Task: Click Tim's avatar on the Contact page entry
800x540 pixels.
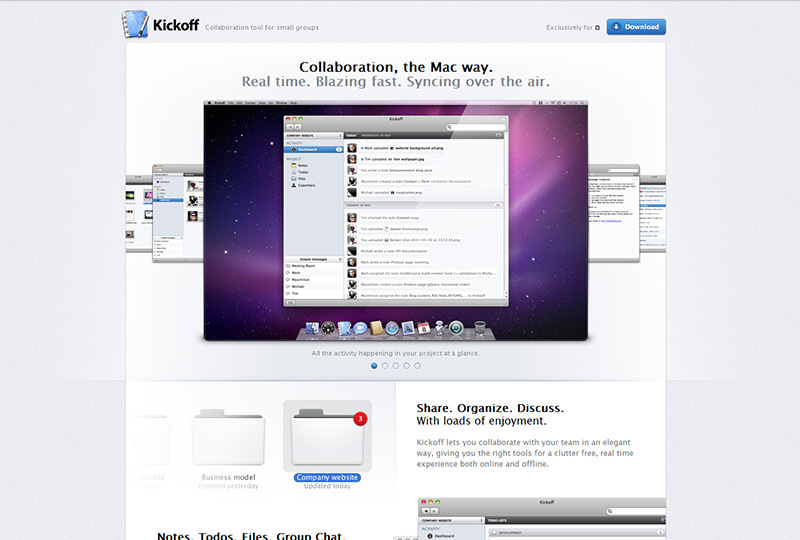Action: pos(352,218)
